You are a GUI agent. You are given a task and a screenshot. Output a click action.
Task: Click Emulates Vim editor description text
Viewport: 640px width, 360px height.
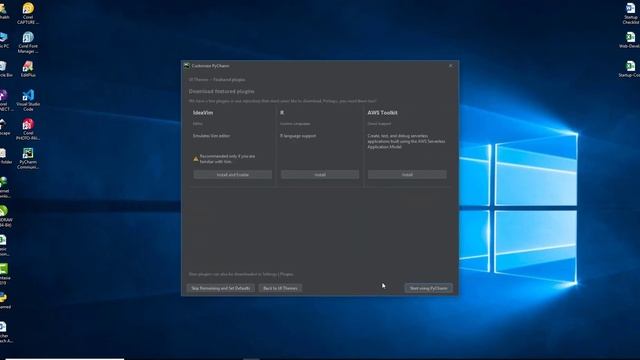point(211,136)
